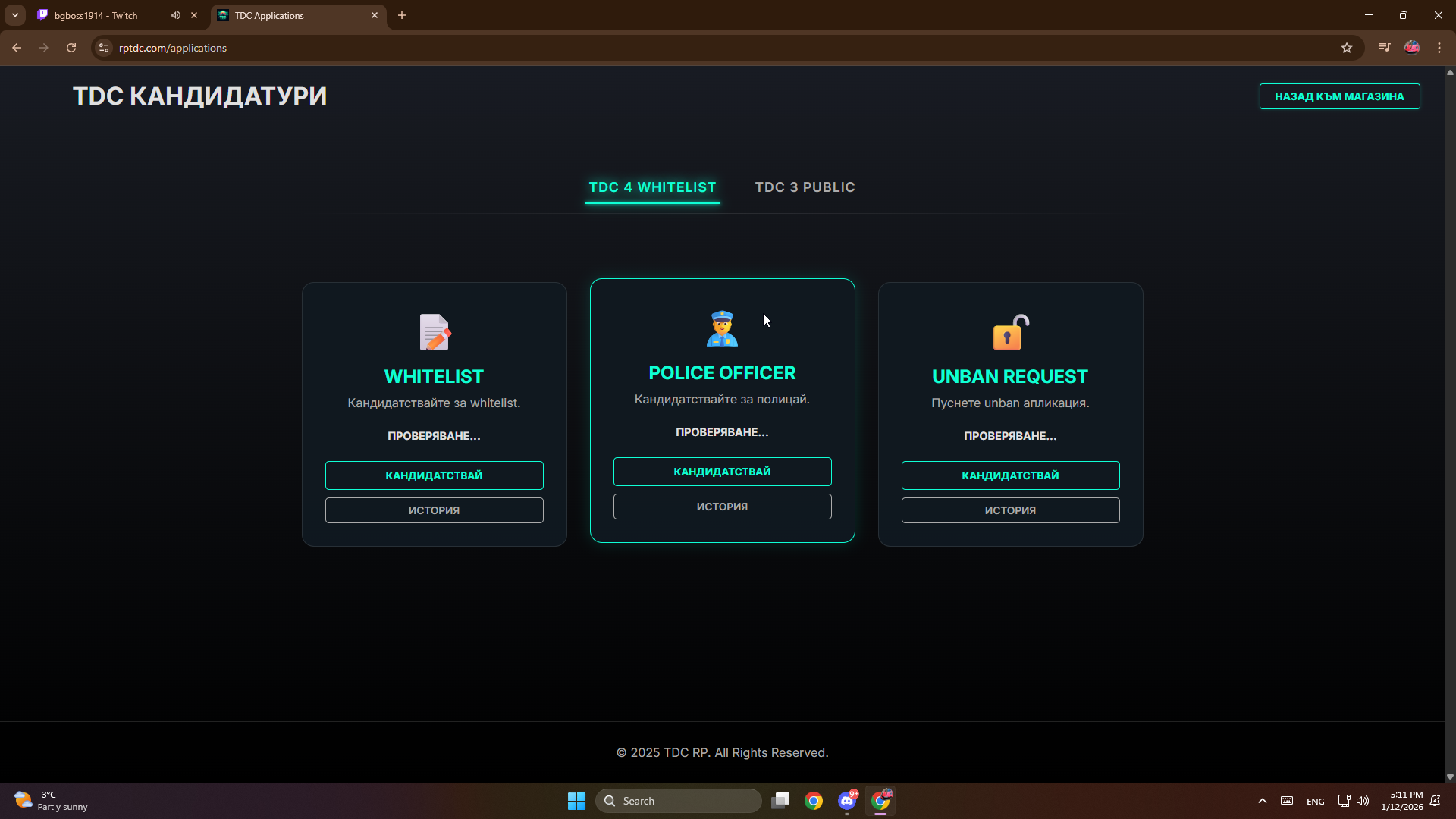Select the TDC 4 WHITELIST tab

652,187
